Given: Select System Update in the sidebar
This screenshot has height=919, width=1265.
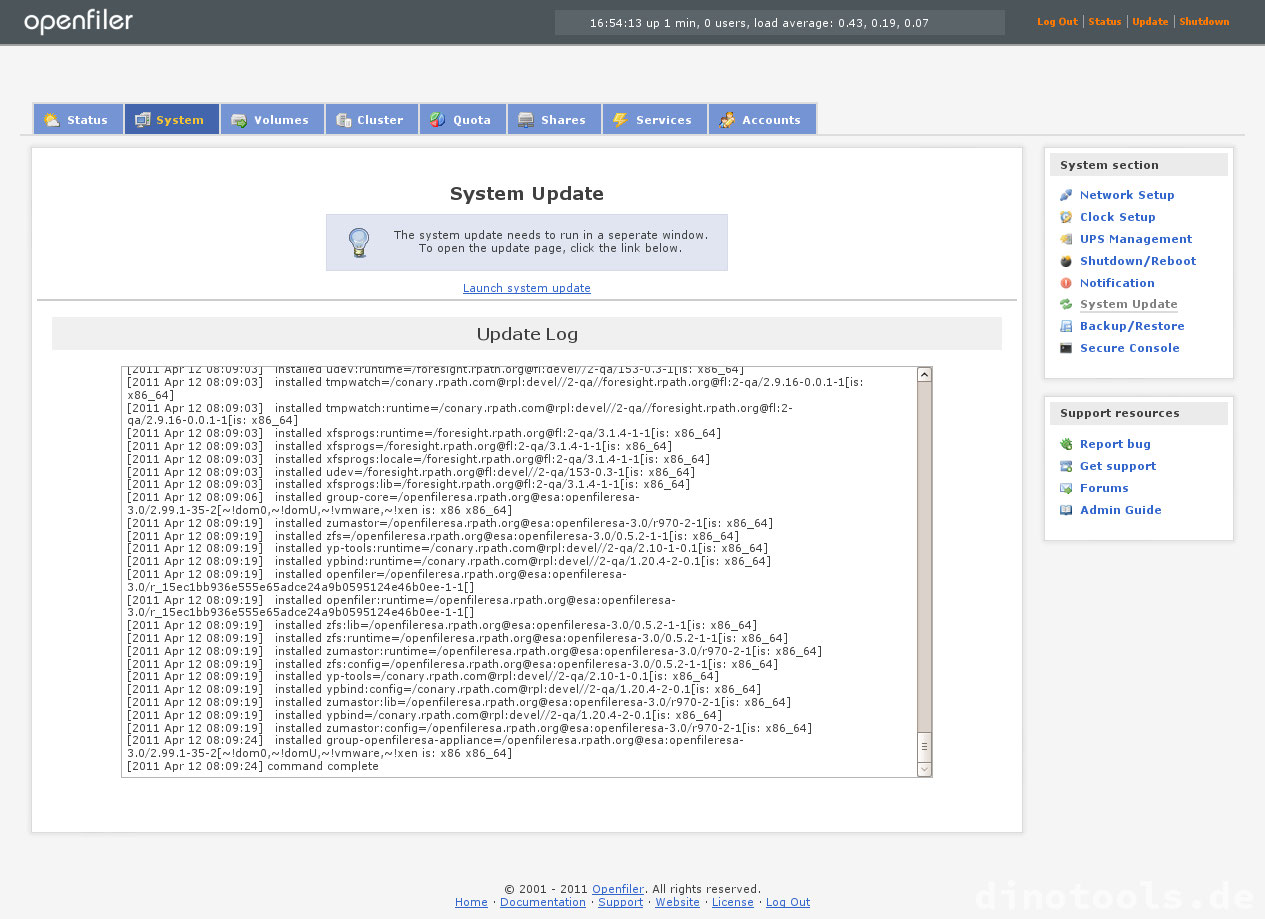Looking at the screenshot, I should [x=1129, y=304].
